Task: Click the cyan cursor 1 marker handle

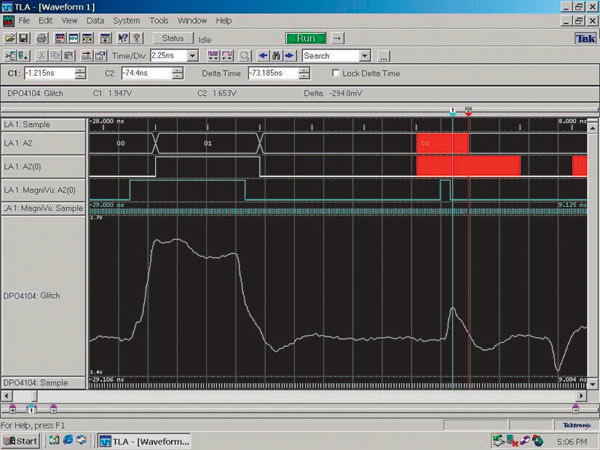Action: [453, 111]
